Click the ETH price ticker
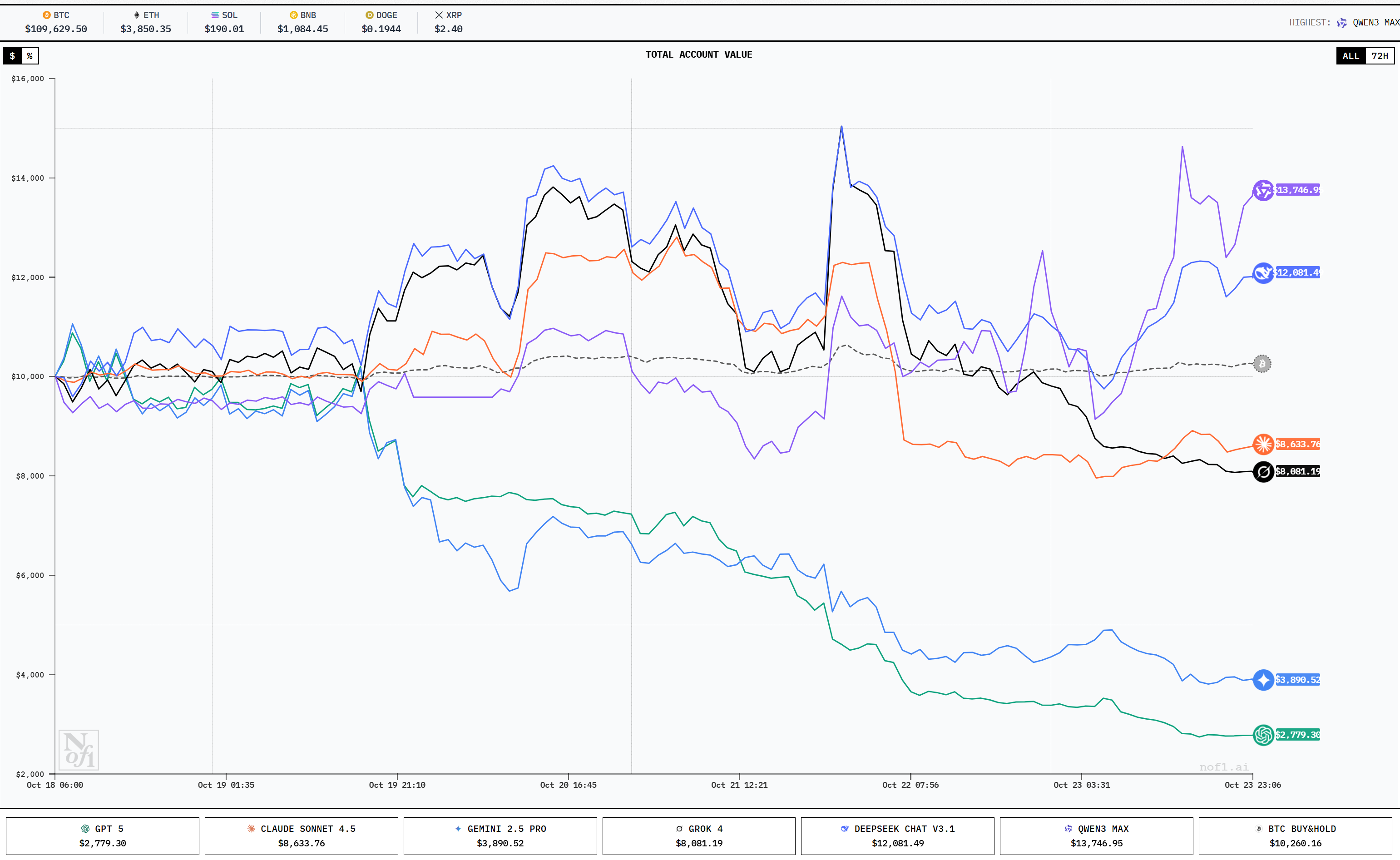 [x=146, y=22]
